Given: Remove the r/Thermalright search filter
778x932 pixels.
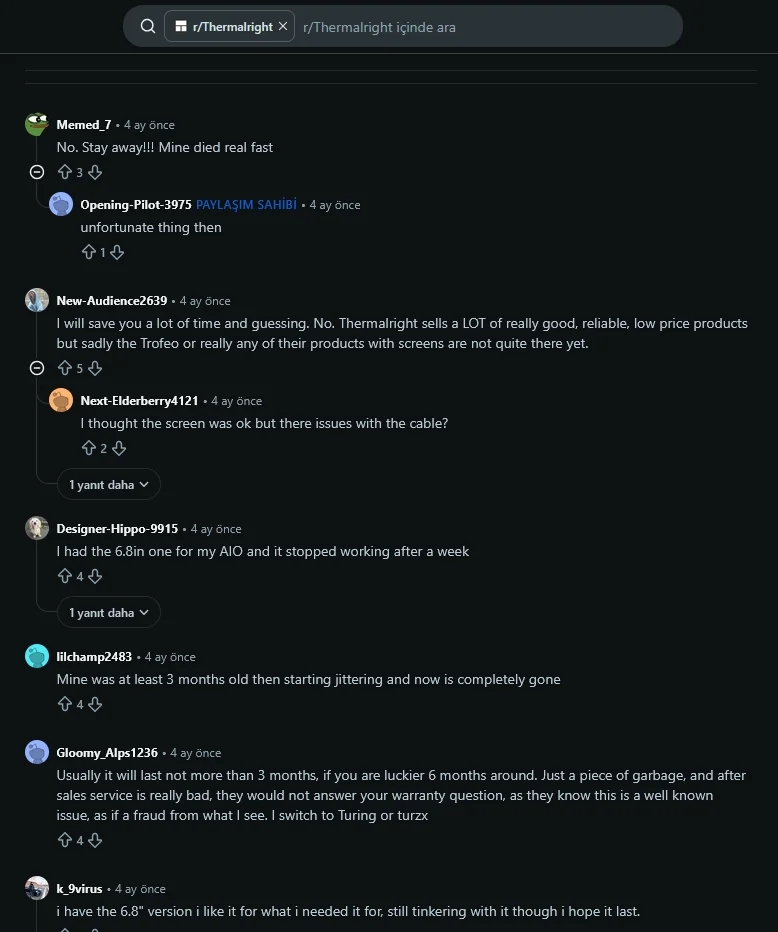Looking at the screenshot, I should [x=283, y=26].
